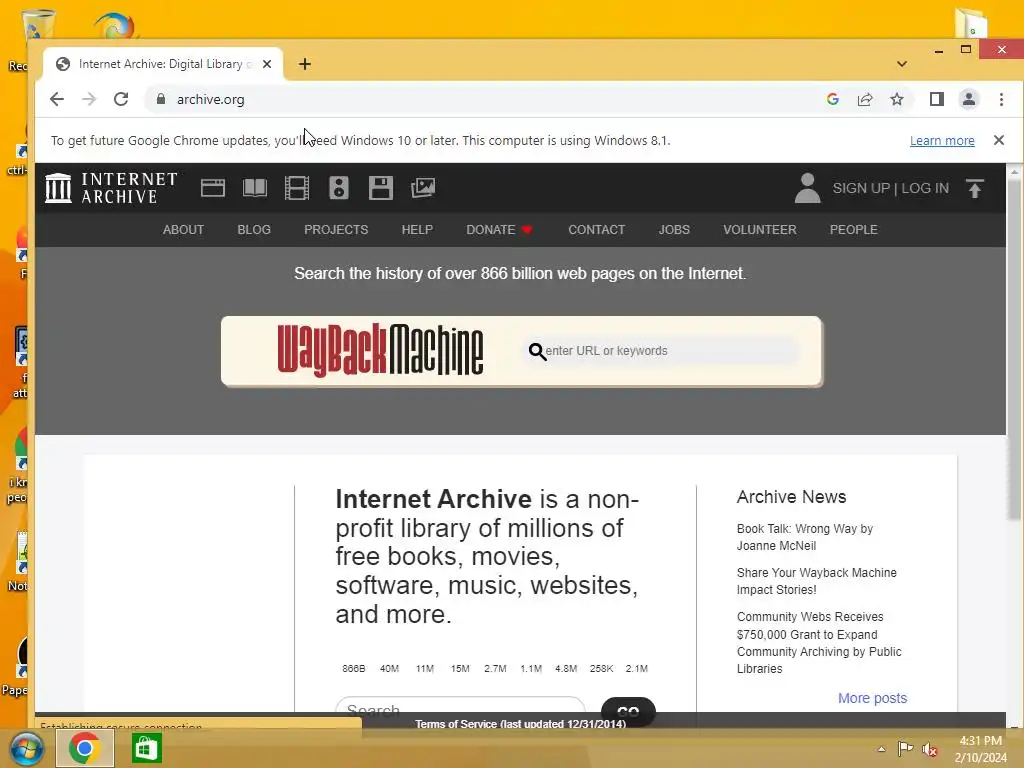Select the Internet Archive browser tab
The height and width of the screenshot is (768, 1024).
[163, 64]
